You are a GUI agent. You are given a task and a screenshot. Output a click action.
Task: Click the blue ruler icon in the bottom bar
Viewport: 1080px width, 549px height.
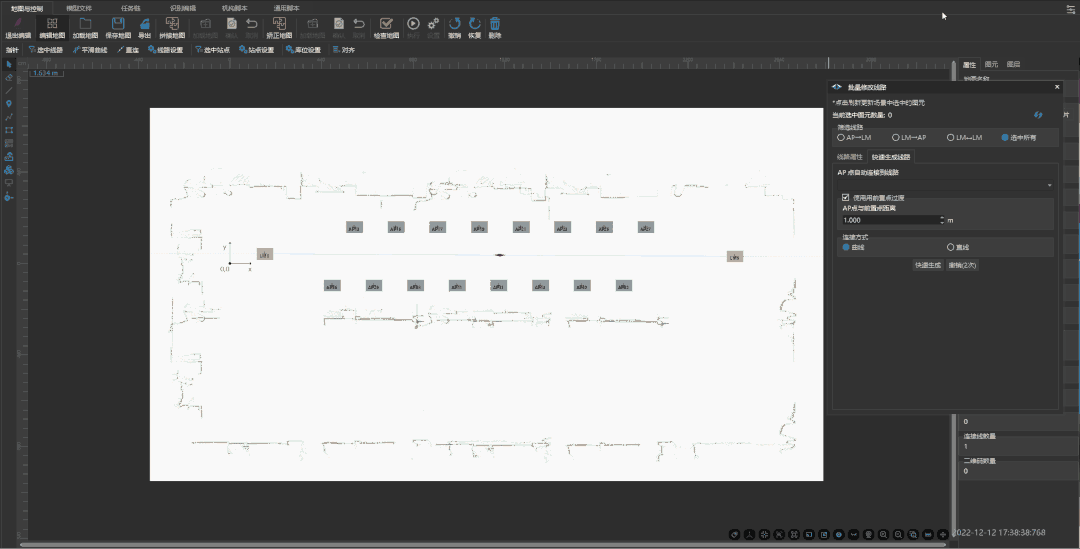point(928,534)
